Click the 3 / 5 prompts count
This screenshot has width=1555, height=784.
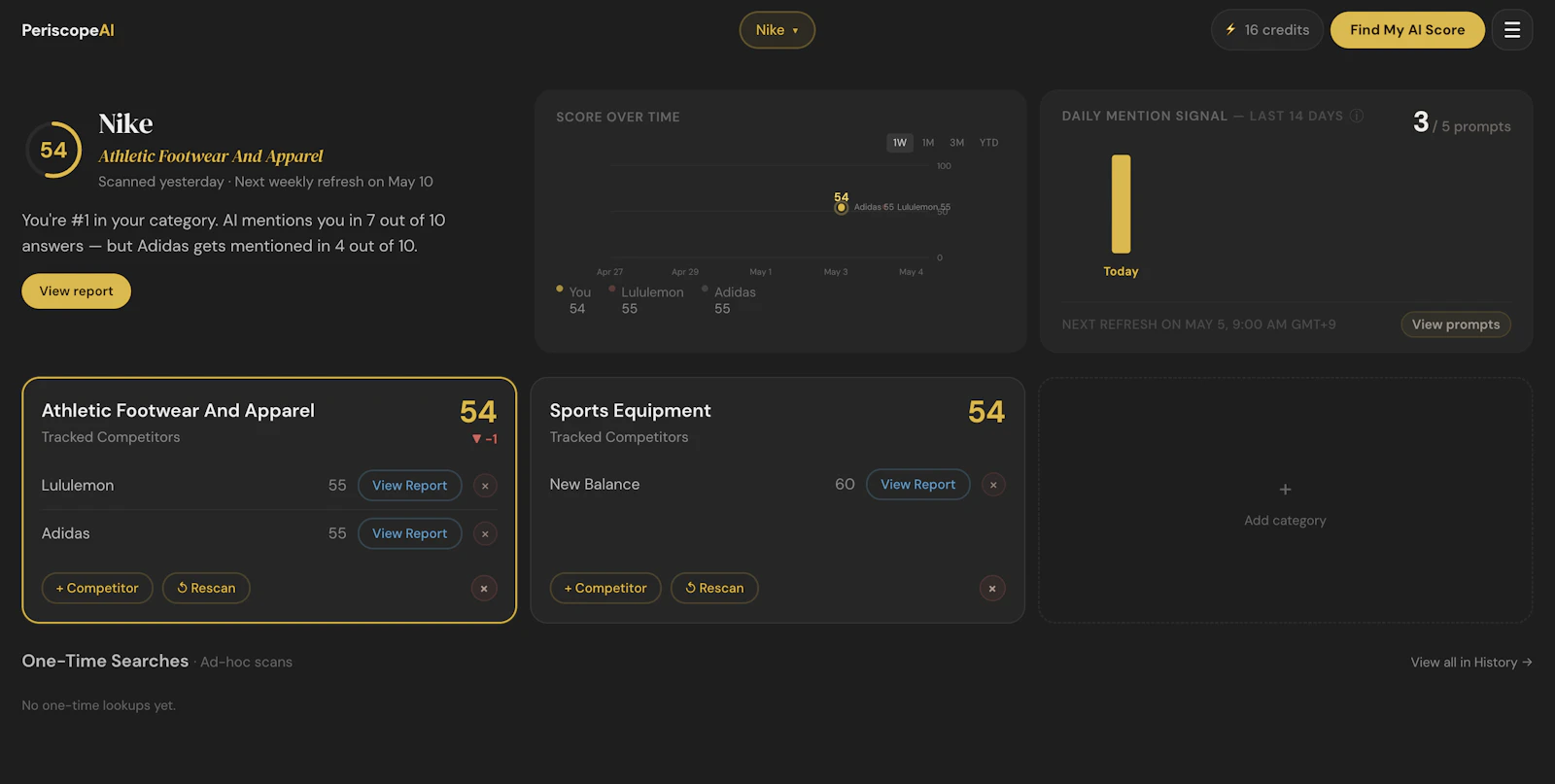click(1462, 123)
